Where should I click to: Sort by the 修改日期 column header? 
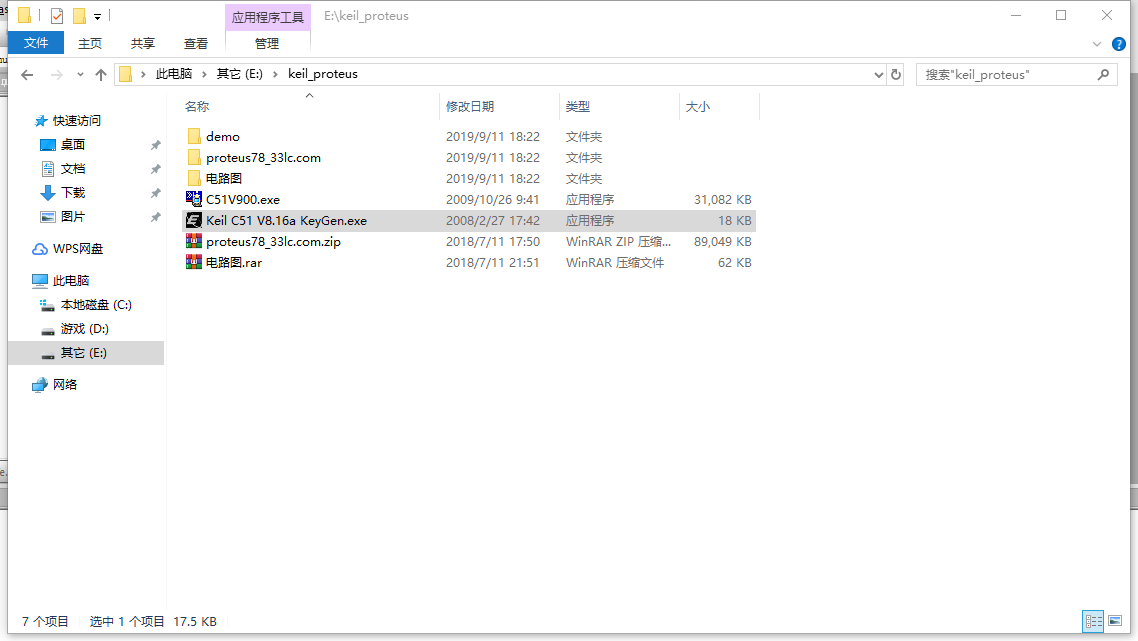click(470, 107)
